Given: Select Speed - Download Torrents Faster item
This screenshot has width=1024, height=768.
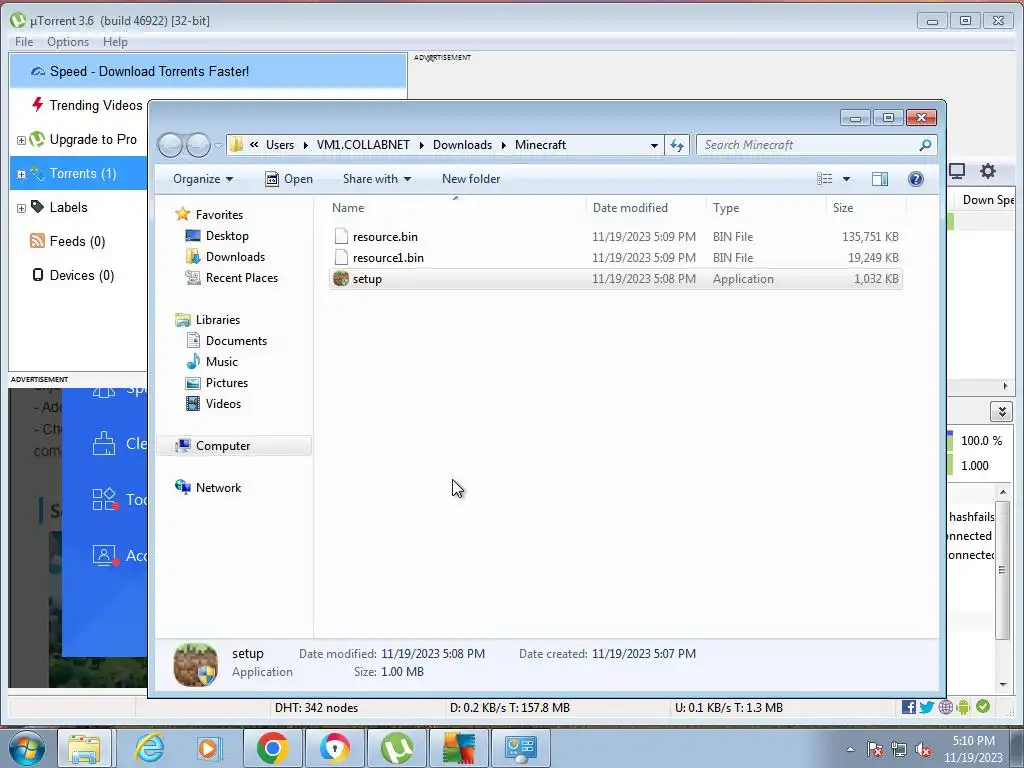Looking at the screenshot, I should (x=208, y=71).
